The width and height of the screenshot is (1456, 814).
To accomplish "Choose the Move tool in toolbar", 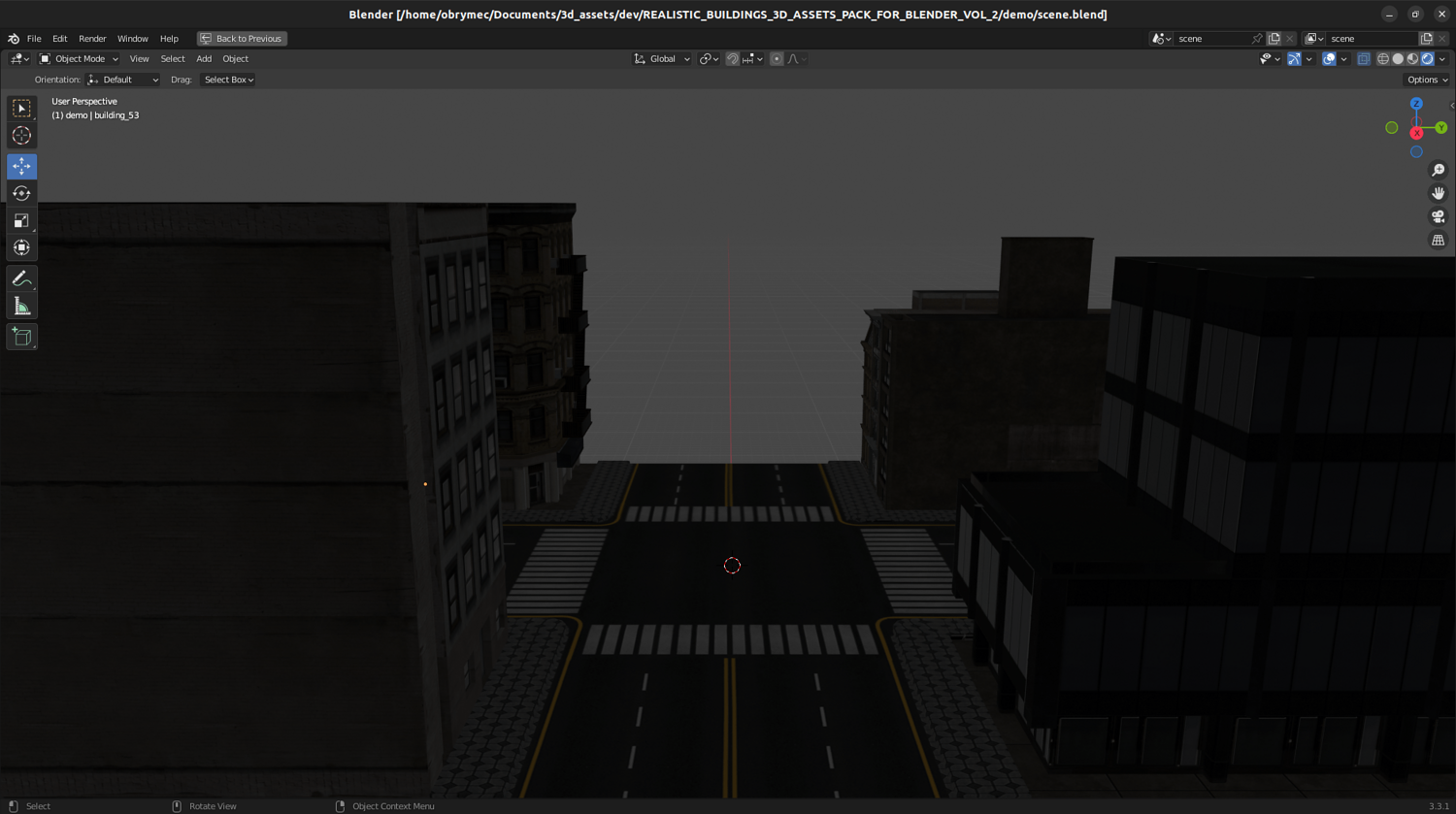I will click(x=21, y=167).
